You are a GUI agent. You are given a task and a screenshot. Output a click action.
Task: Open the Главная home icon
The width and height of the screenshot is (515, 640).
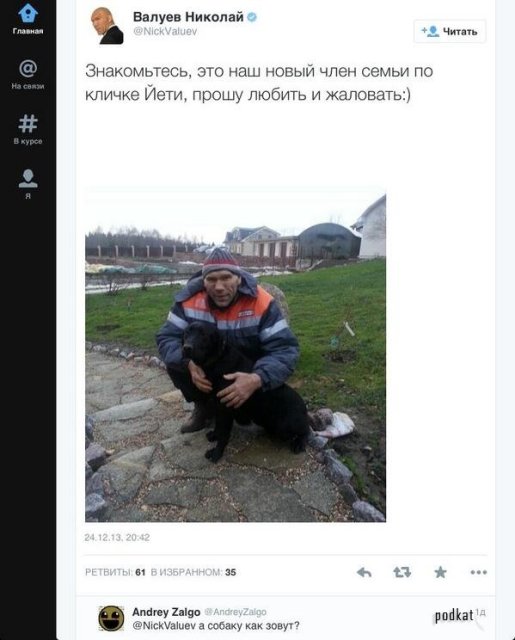pos(28,13)
